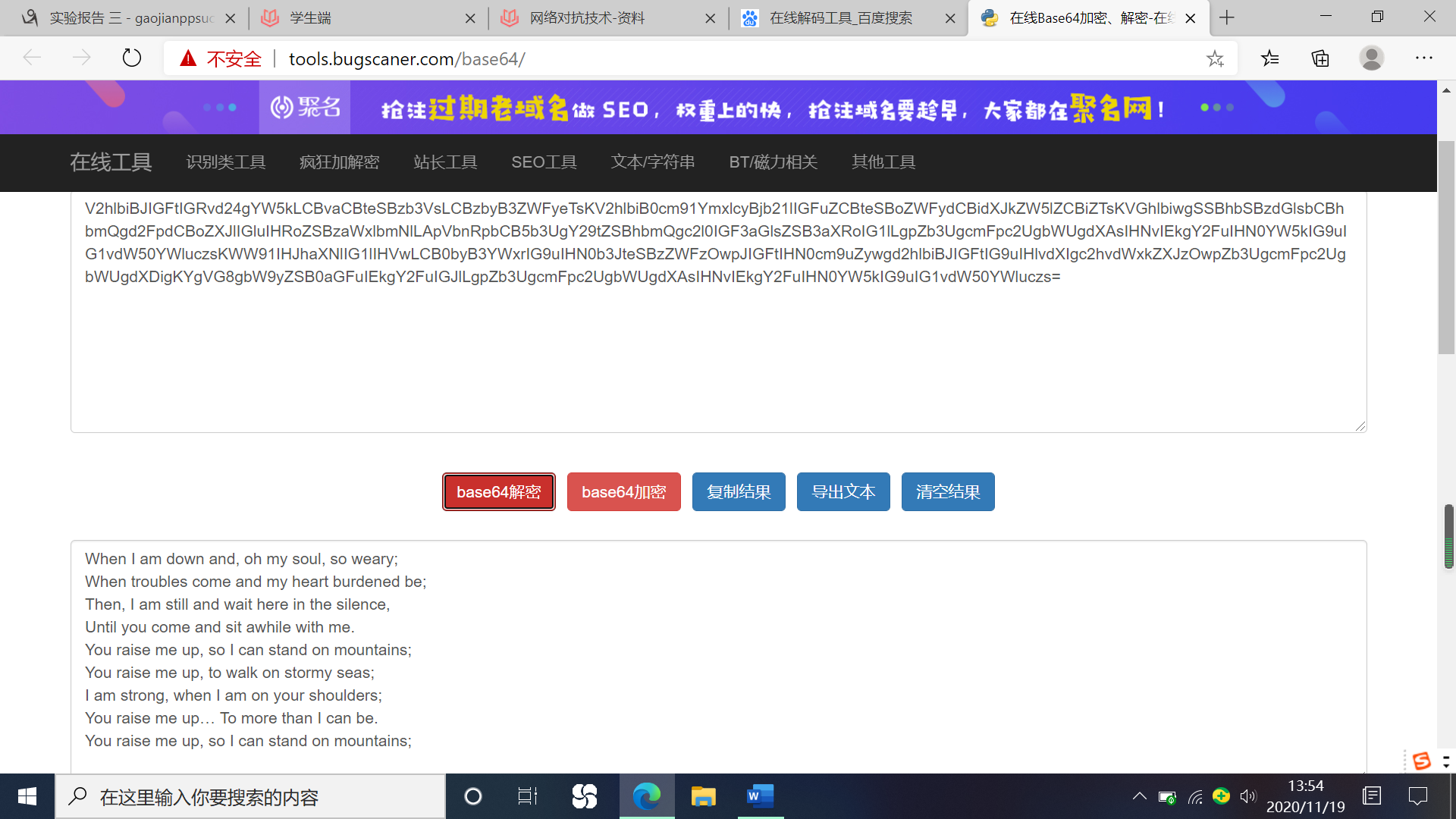The width and height of the screenshot is (1456, 819).
Task: Open Task View on the taskbar
Action: pyautogui.click(x=527, y=796)
